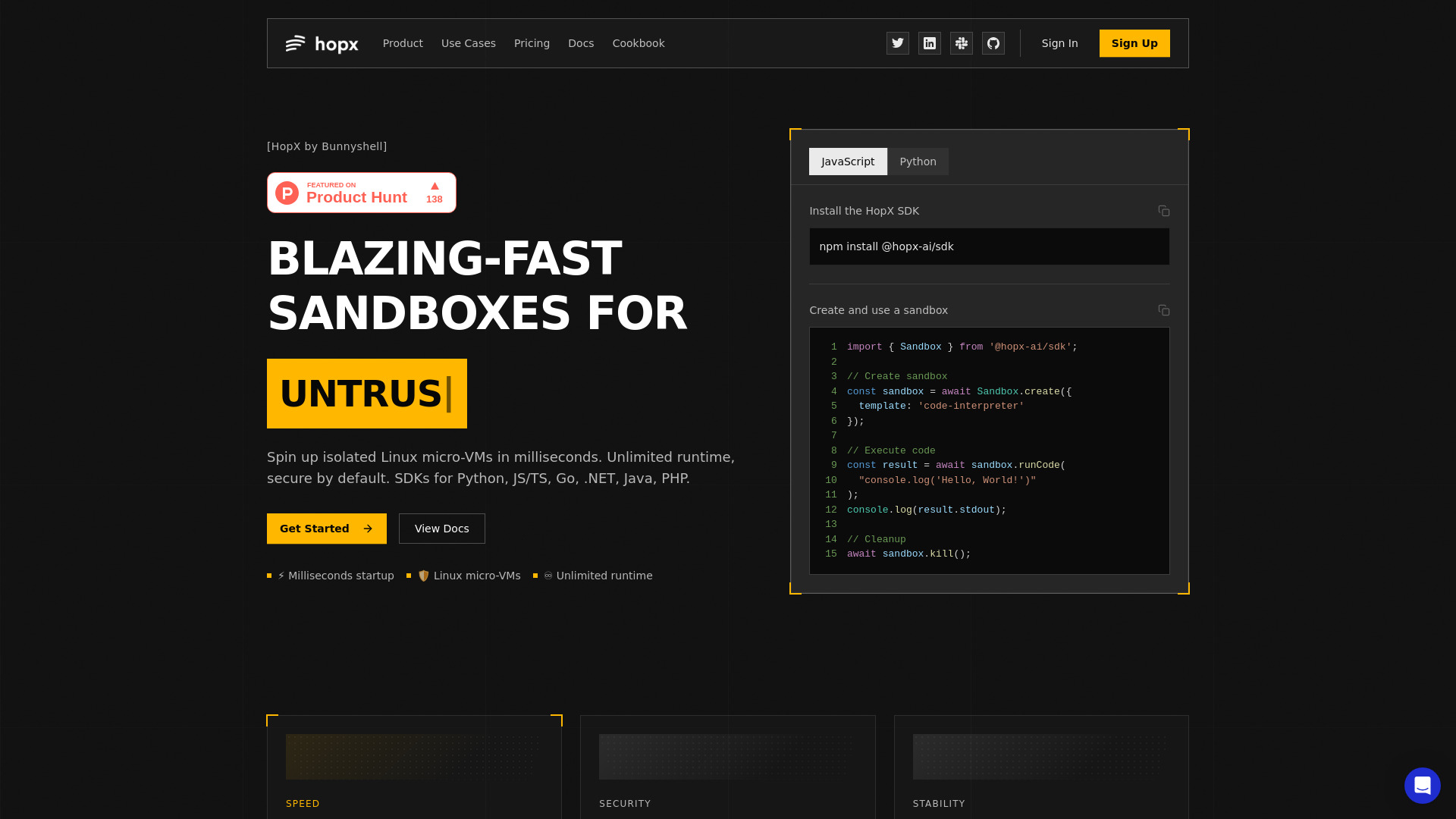Copy the sandbox code snippet
Image resolution: width=1456 pixels, height=819 pixels.
(x=1163, y=310)
